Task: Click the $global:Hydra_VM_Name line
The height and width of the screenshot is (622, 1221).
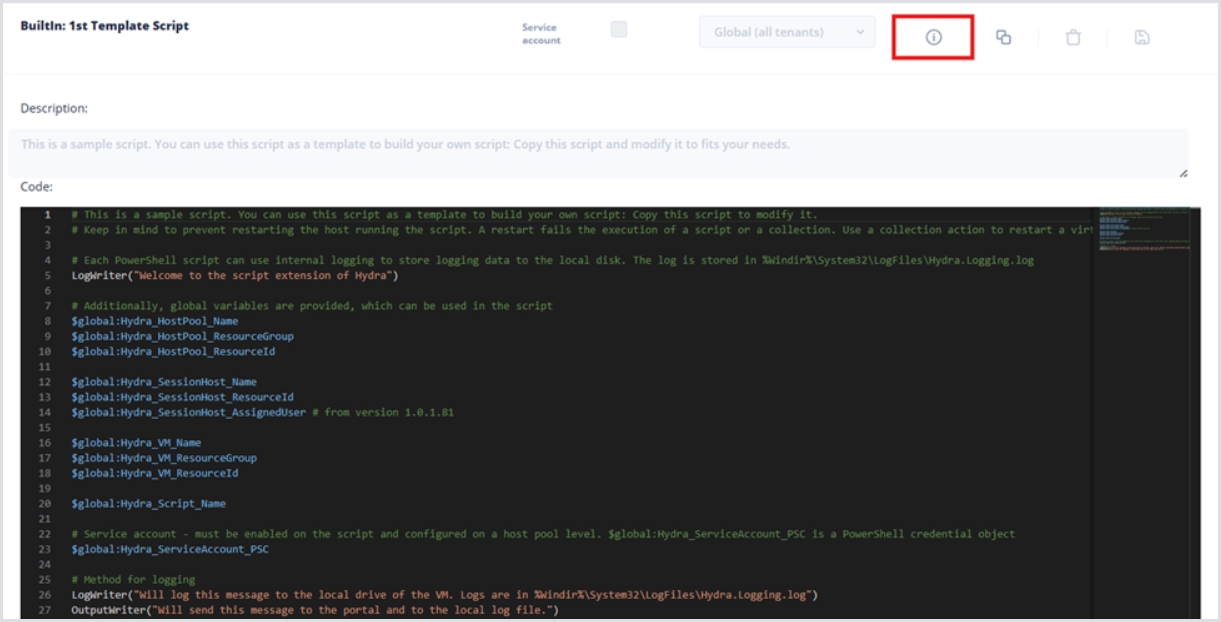Action: (x=136, y=442)
